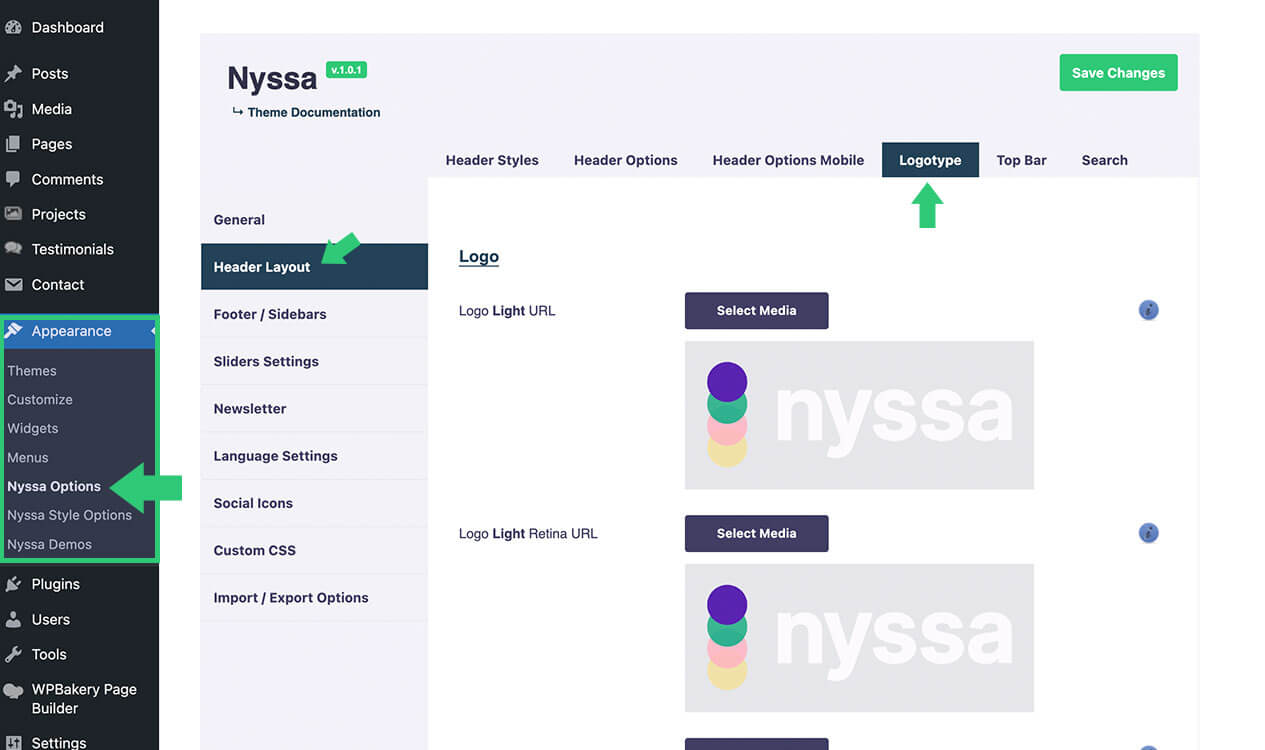The width and height of the screenshot is (1265, 750).
Task: Click the Tools wrench icon
Action: coord(13,655)
